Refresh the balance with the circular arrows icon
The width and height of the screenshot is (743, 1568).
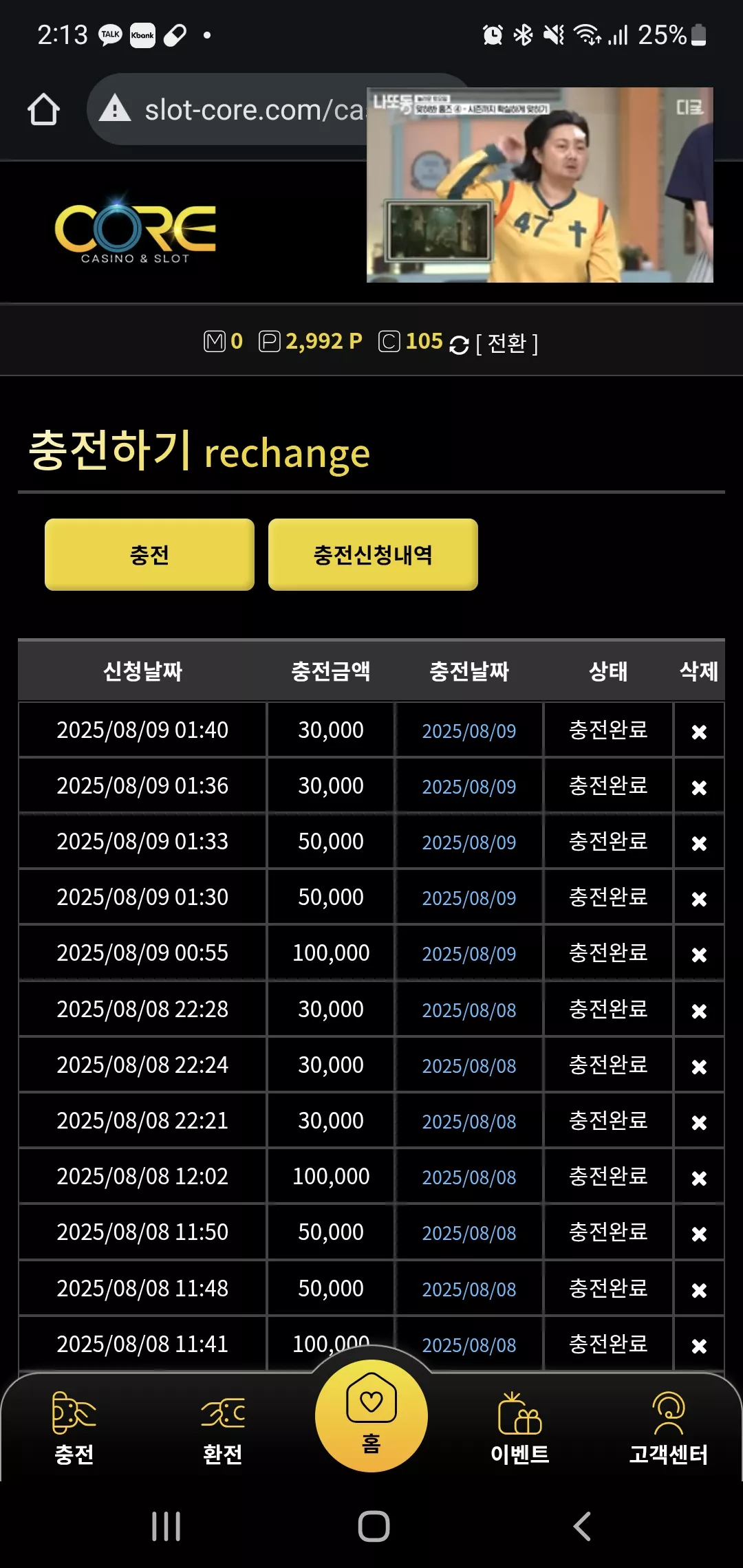(459, 344)
